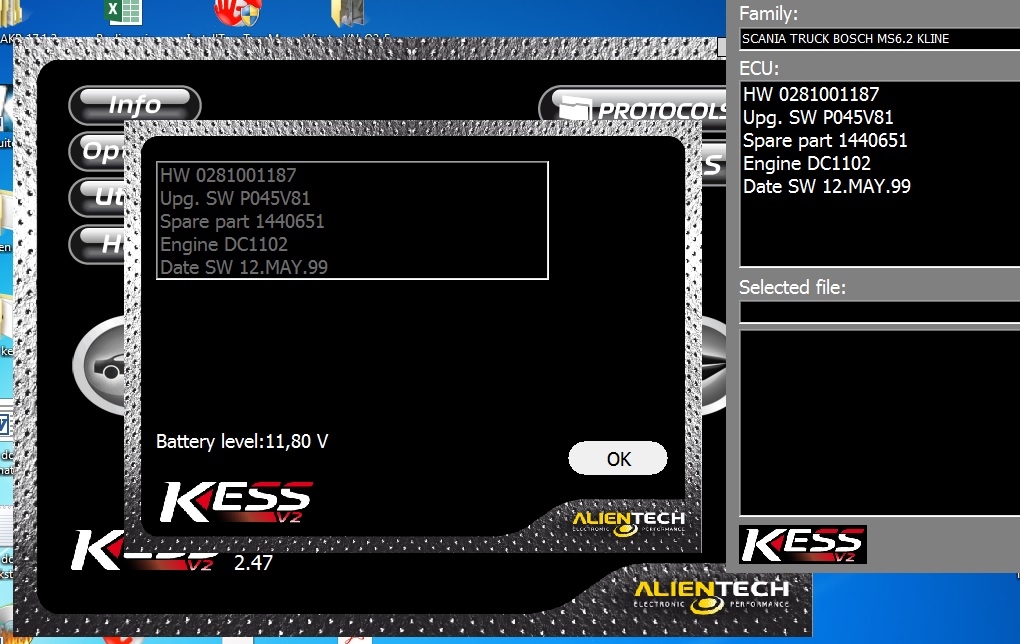Open the red hand shield desktop icon
This screenshot has height=644, width=1020.
coord(237,13)
